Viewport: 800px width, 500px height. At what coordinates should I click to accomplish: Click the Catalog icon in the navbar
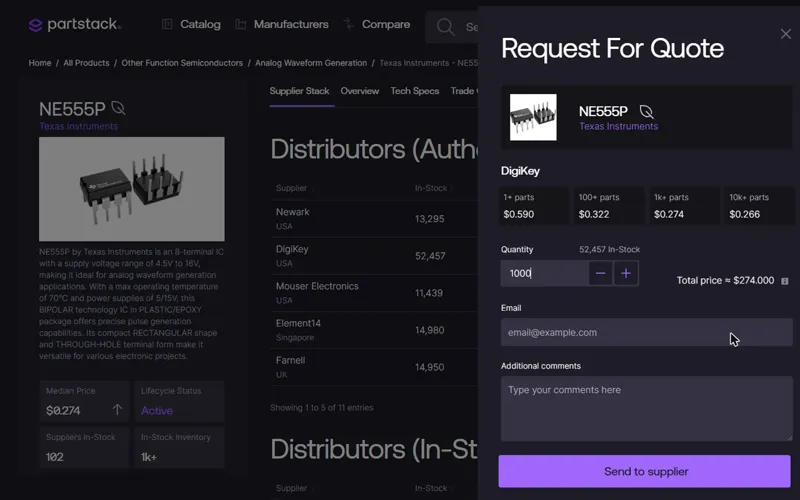pos(167,24)
